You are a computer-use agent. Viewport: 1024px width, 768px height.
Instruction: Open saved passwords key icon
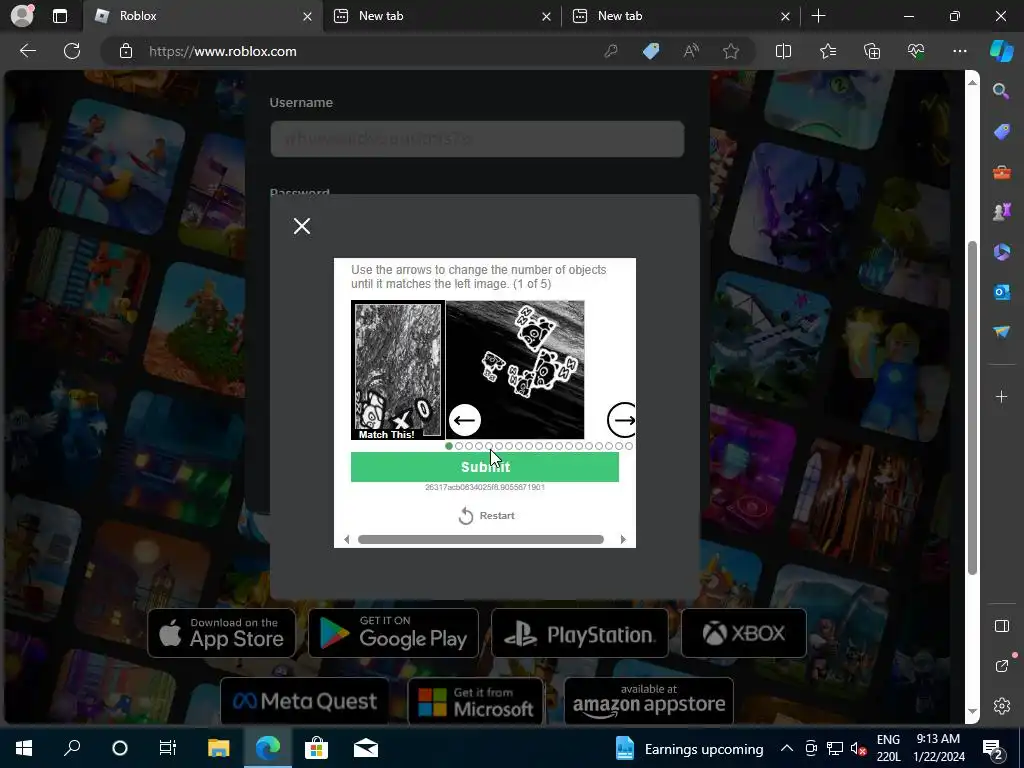click(x=611, y=51)
